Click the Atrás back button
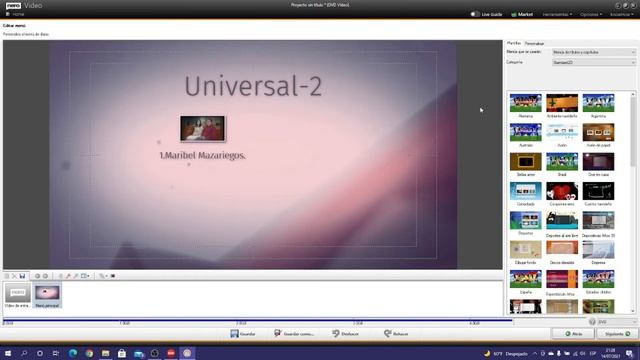The height and width of the screenshot is (360, 640). [x=573, y=334]
